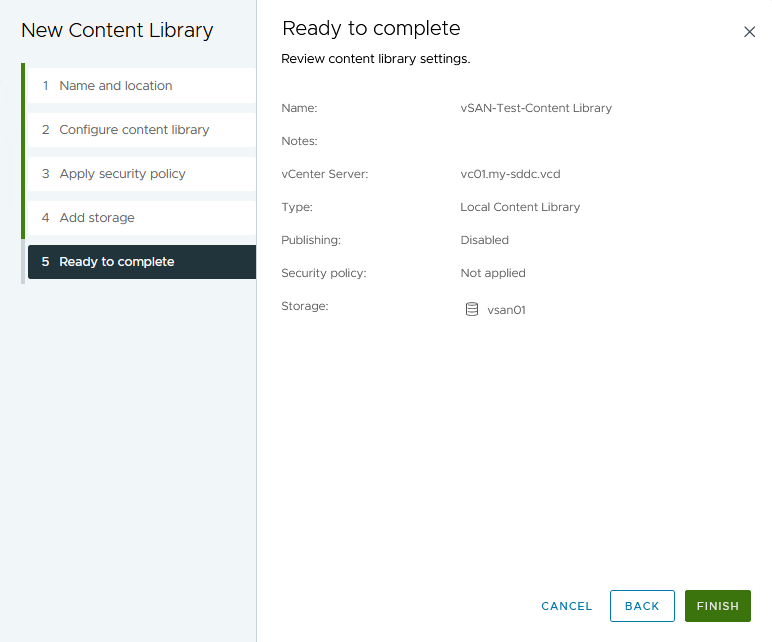
Task: Click the Publishing Disabled value
Action: (x=484, y=240)
